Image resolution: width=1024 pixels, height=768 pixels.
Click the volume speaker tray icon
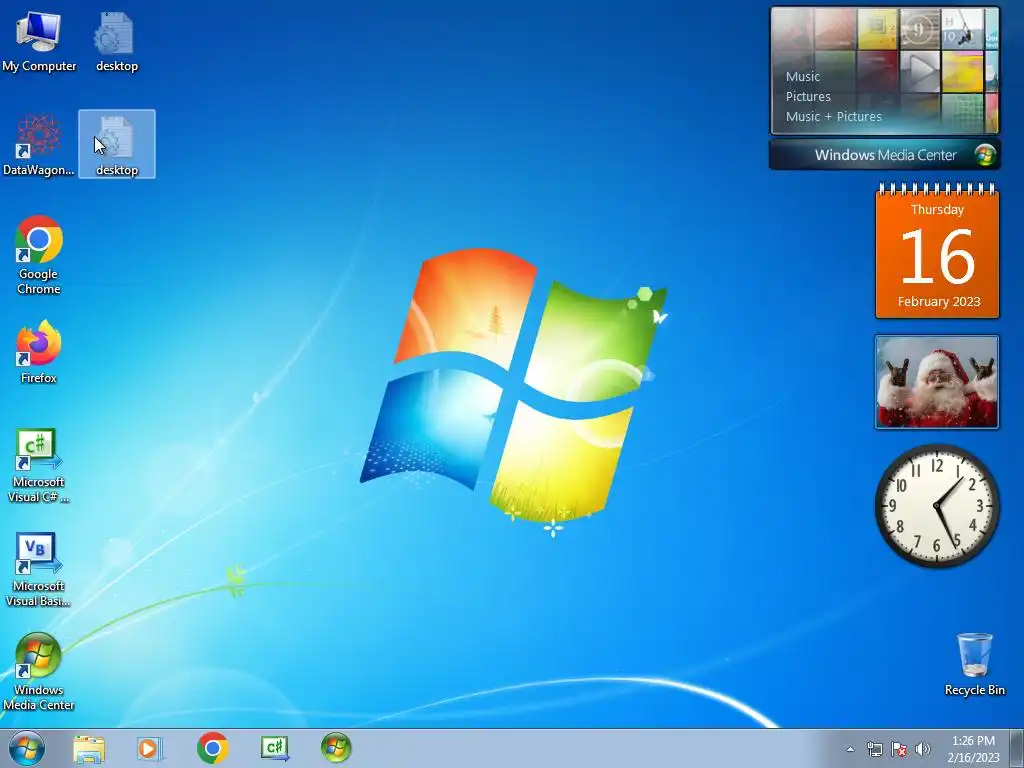[x=923, y=749]
